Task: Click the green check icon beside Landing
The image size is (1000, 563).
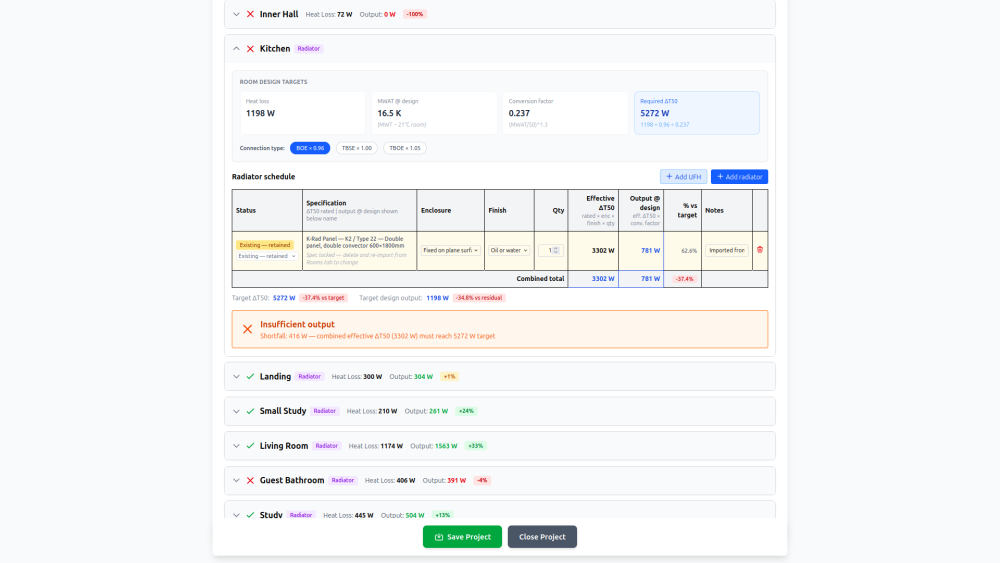Action: (250, 376)
